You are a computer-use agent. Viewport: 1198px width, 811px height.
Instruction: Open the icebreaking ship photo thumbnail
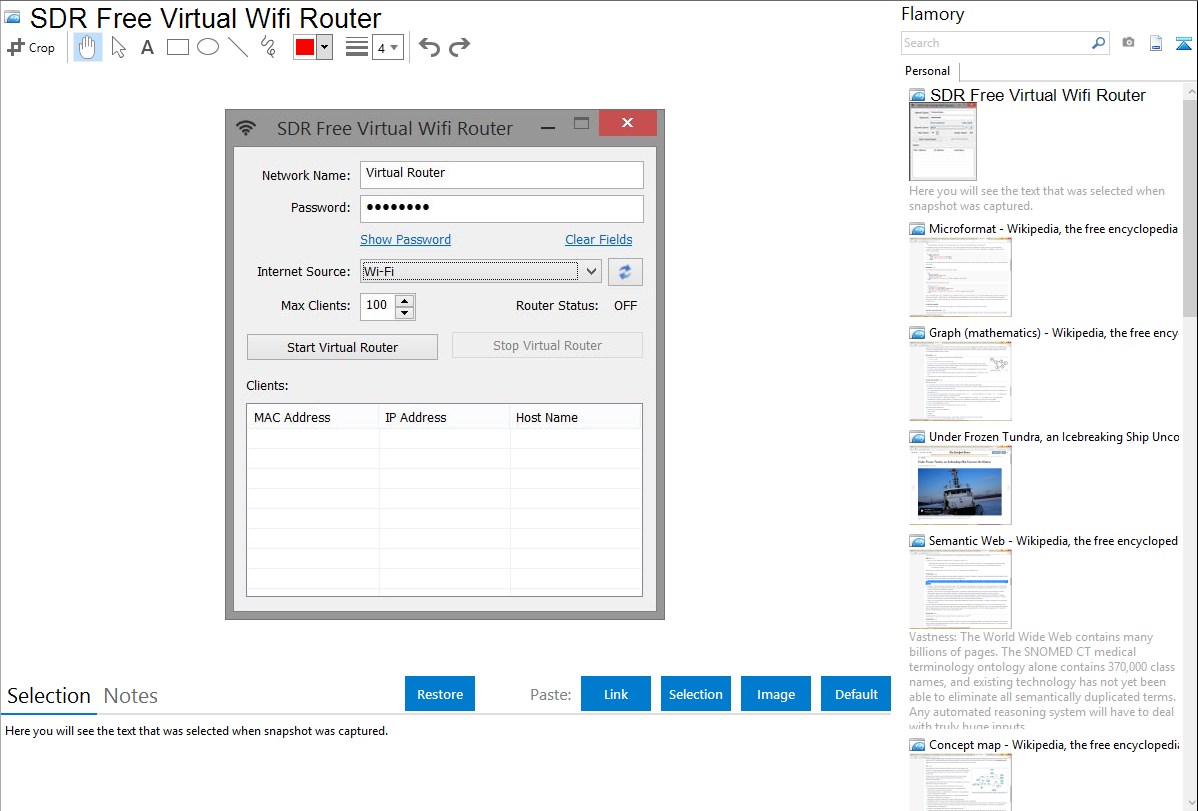[960, 485]
